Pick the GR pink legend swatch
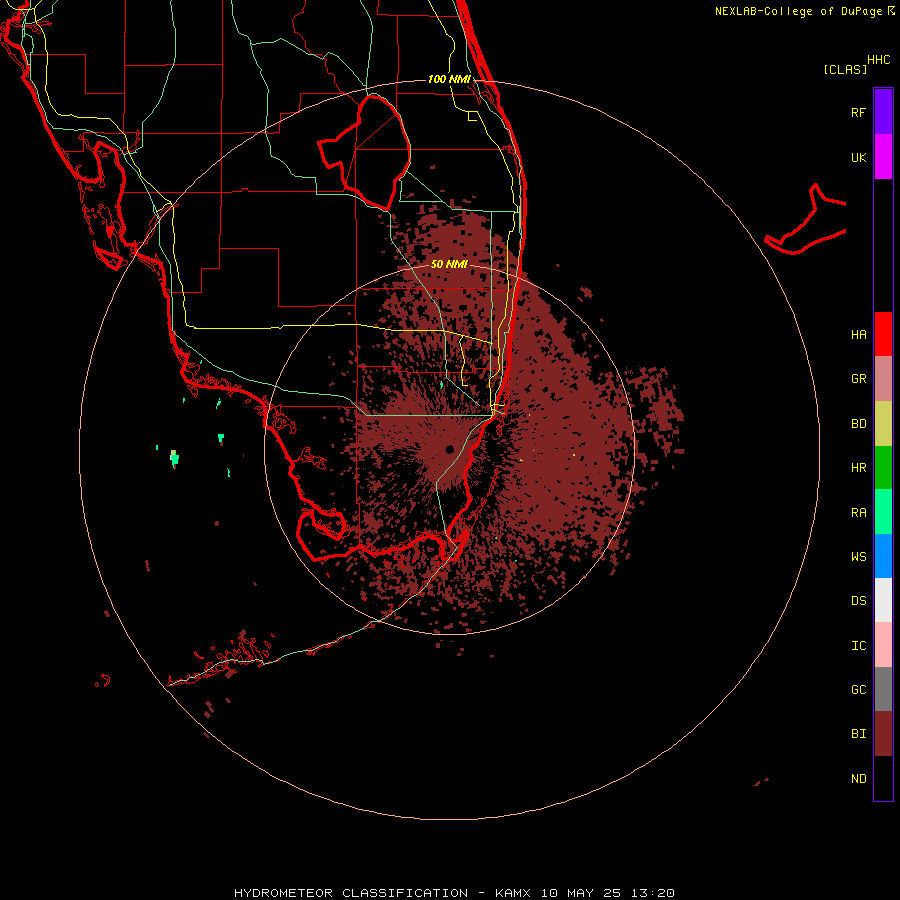The width and height of the screenshot is (900, 900). pyautogui.click(x=883, y=379)
